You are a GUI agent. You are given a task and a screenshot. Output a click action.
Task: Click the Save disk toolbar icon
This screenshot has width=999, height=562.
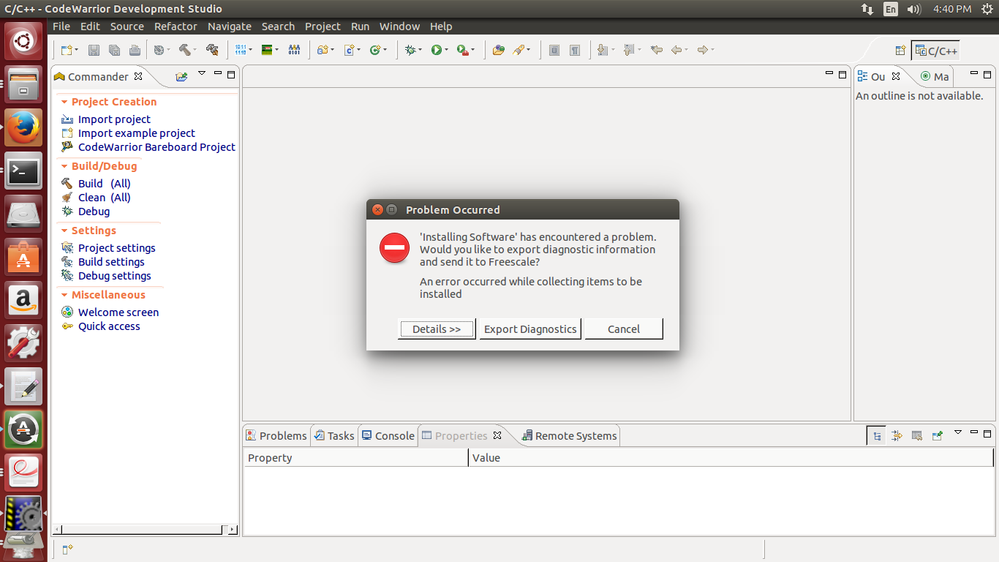94,50
